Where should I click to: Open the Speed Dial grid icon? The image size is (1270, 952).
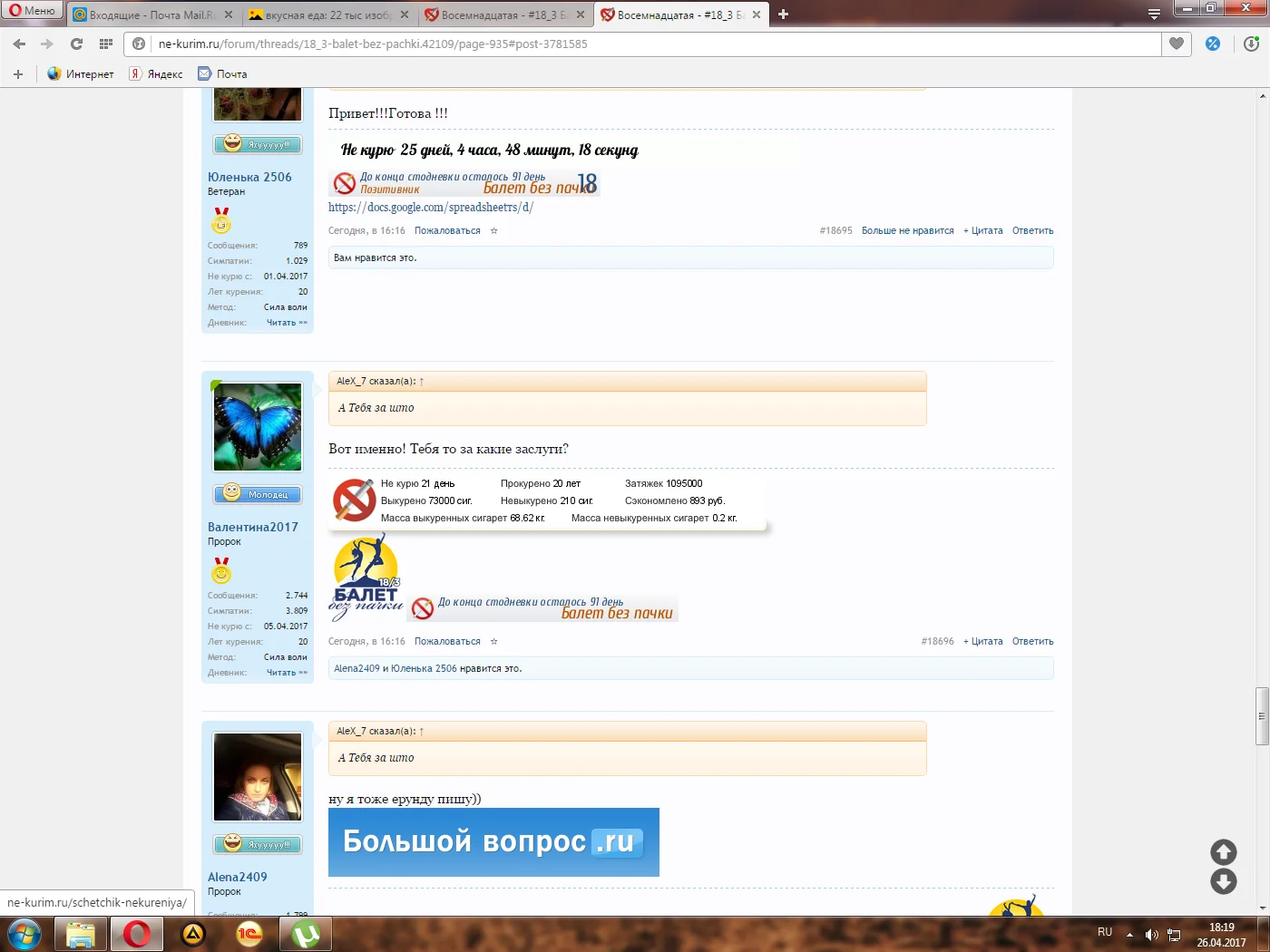[106, 44]
